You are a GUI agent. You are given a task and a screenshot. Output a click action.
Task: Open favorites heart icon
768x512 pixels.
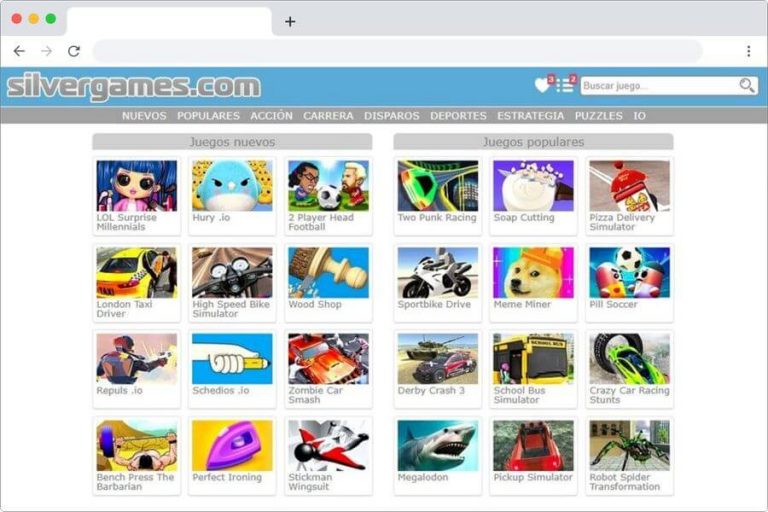(x=543, y=85)
